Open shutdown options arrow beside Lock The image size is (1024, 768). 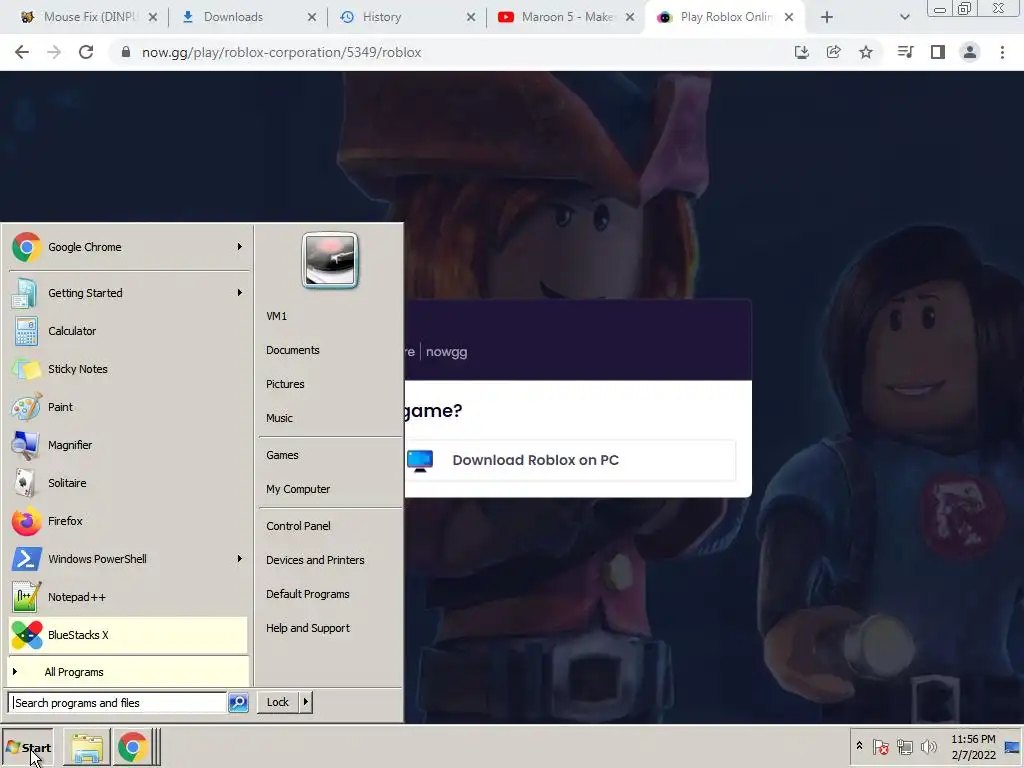[x=306, y=702]
